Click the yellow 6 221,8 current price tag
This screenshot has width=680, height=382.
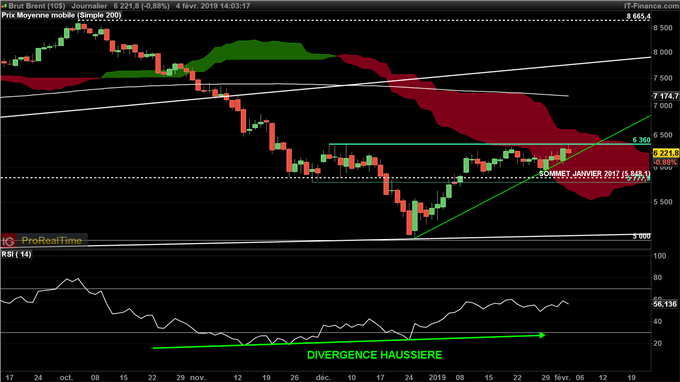[x=665, y=153]
